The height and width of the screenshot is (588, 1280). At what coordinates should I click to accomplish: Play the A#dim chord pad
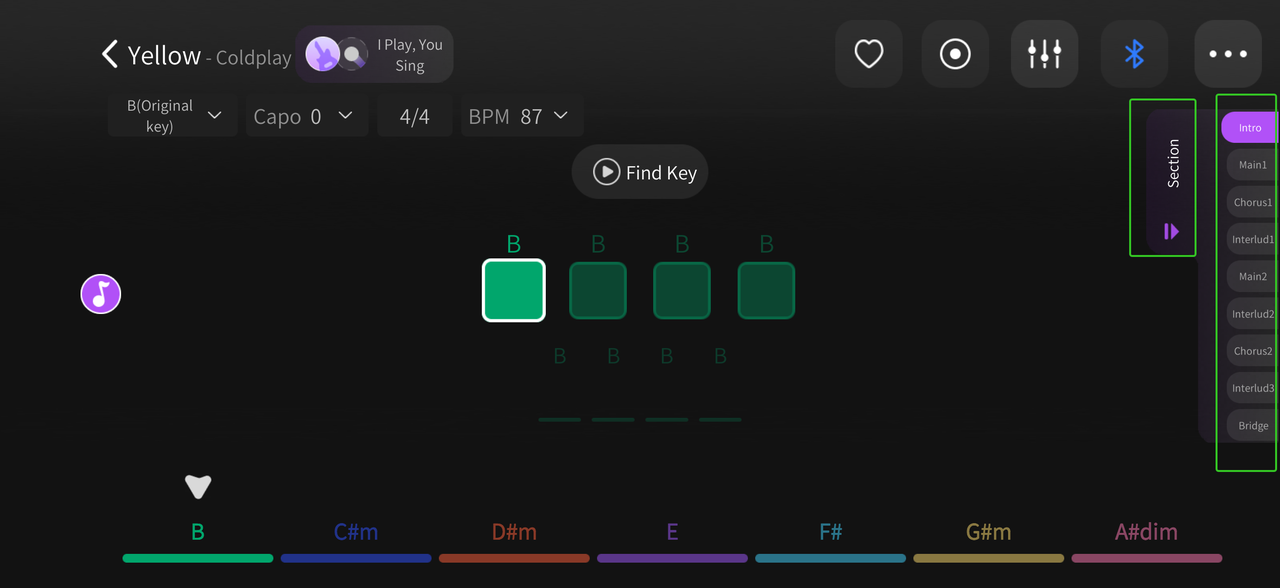click(1146, 540)
